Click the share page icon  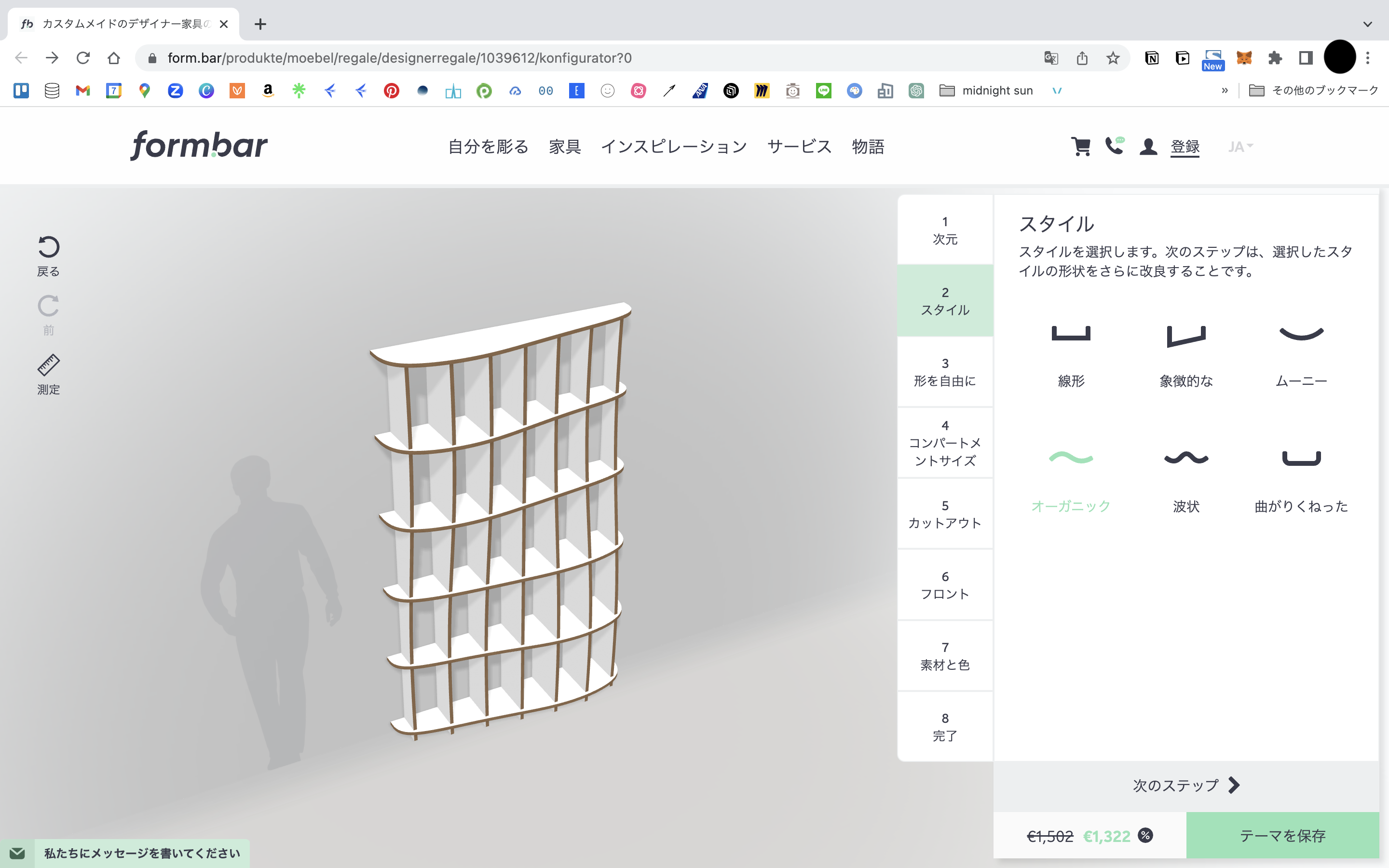(1082, 58)
